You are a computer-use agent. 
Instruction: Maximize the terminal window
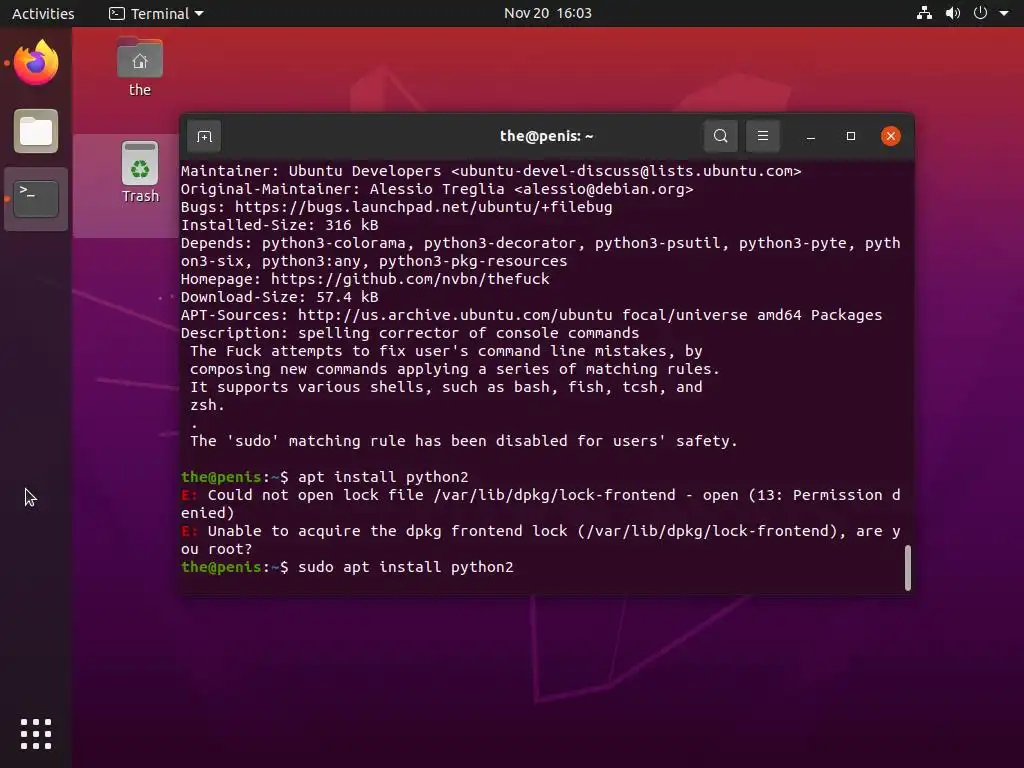[850, 136]
